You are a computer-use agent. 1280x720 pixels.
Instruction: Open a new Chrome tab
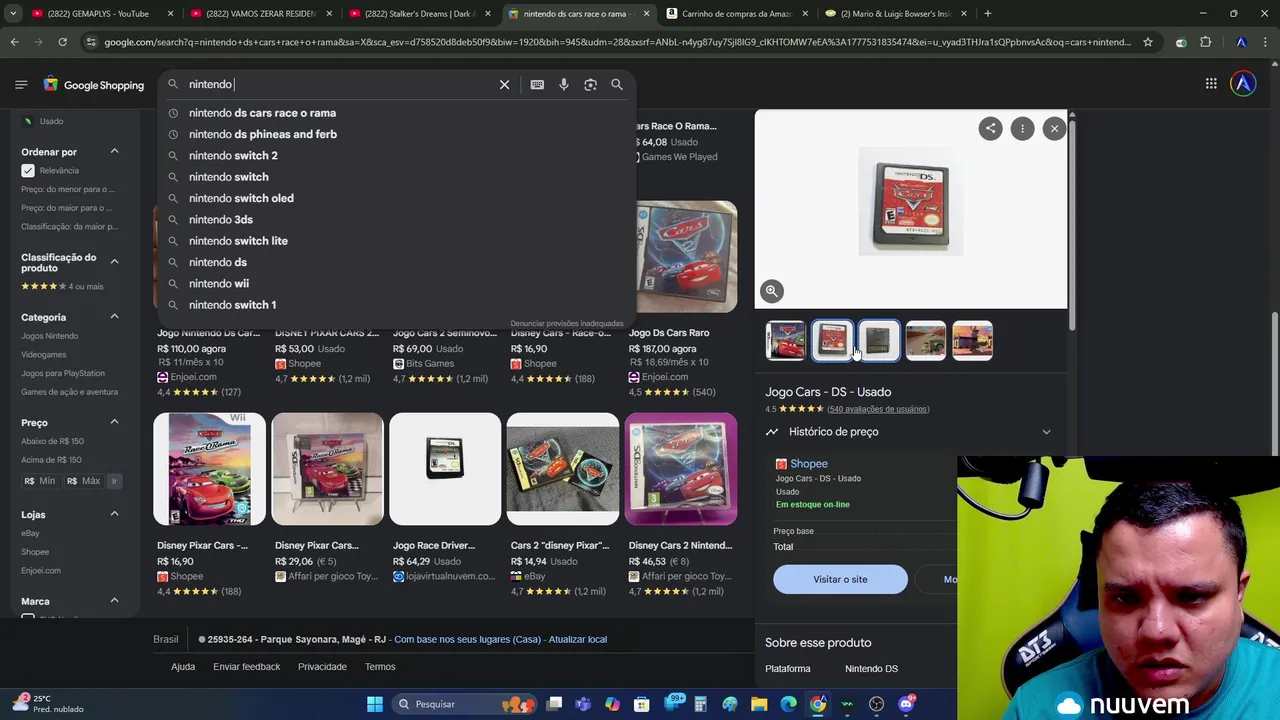pyautogui.click(x=987, y=13)
